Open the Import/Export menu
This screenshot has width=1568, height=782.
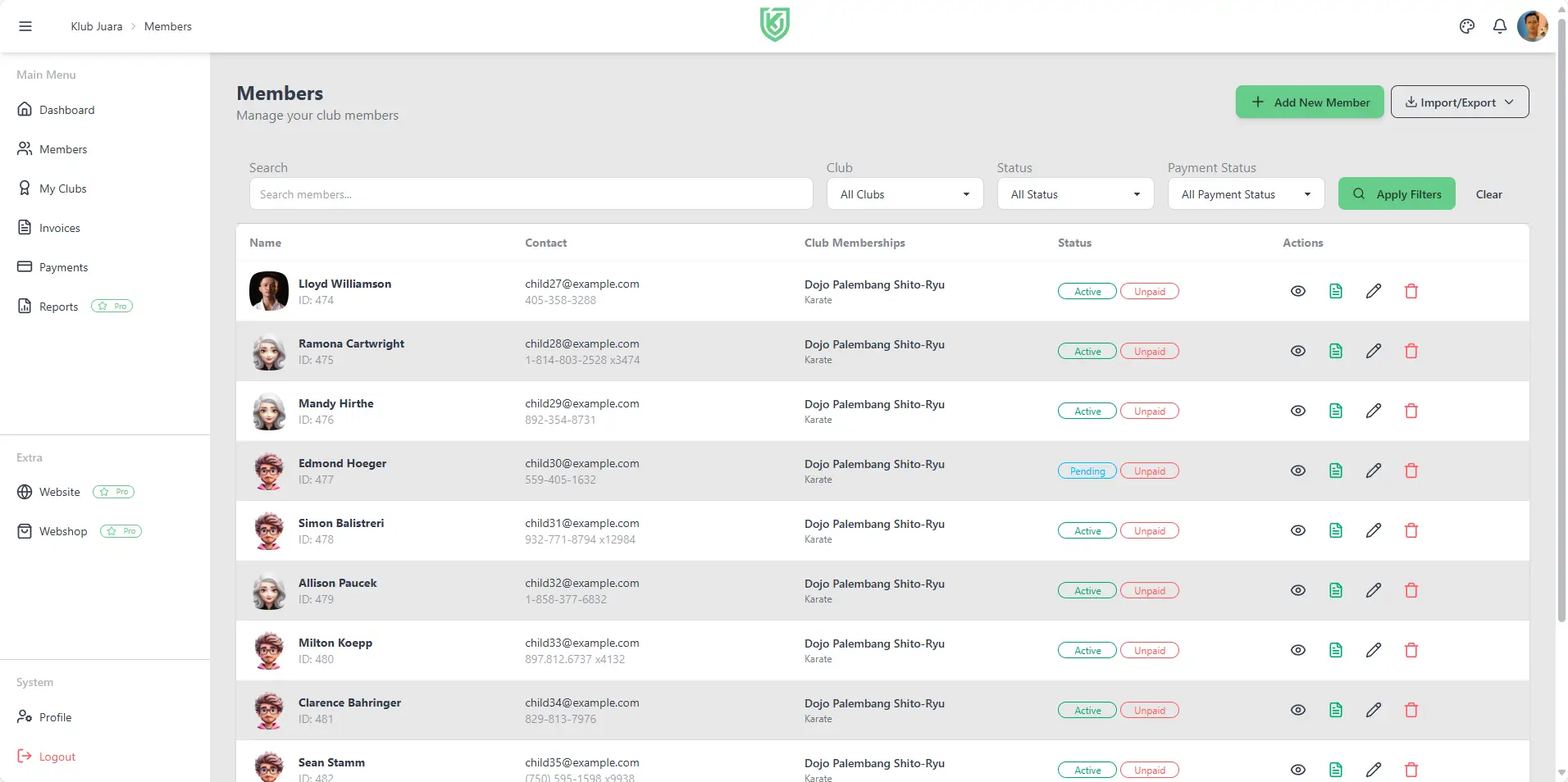pos(1460,102)
